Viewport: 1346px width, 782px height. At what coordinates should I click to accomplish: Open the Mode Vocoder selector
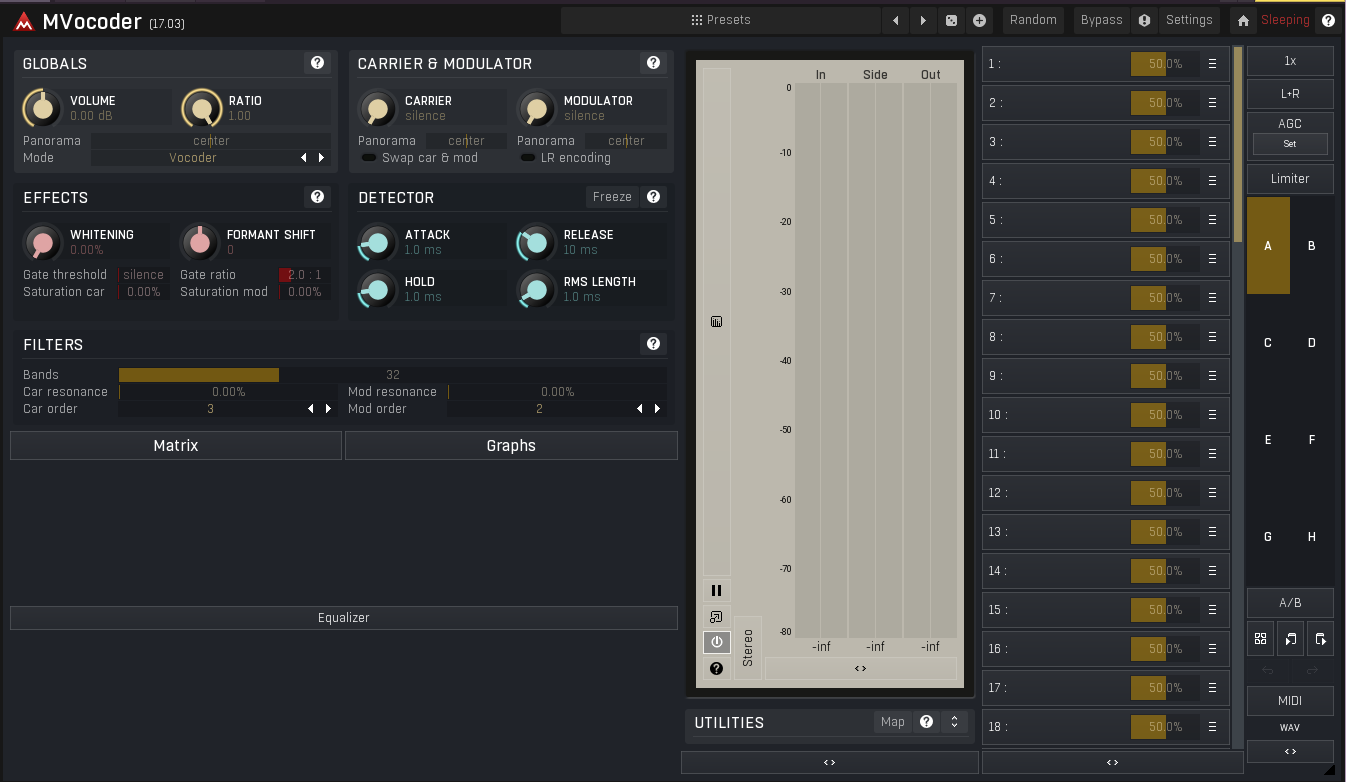193,158
